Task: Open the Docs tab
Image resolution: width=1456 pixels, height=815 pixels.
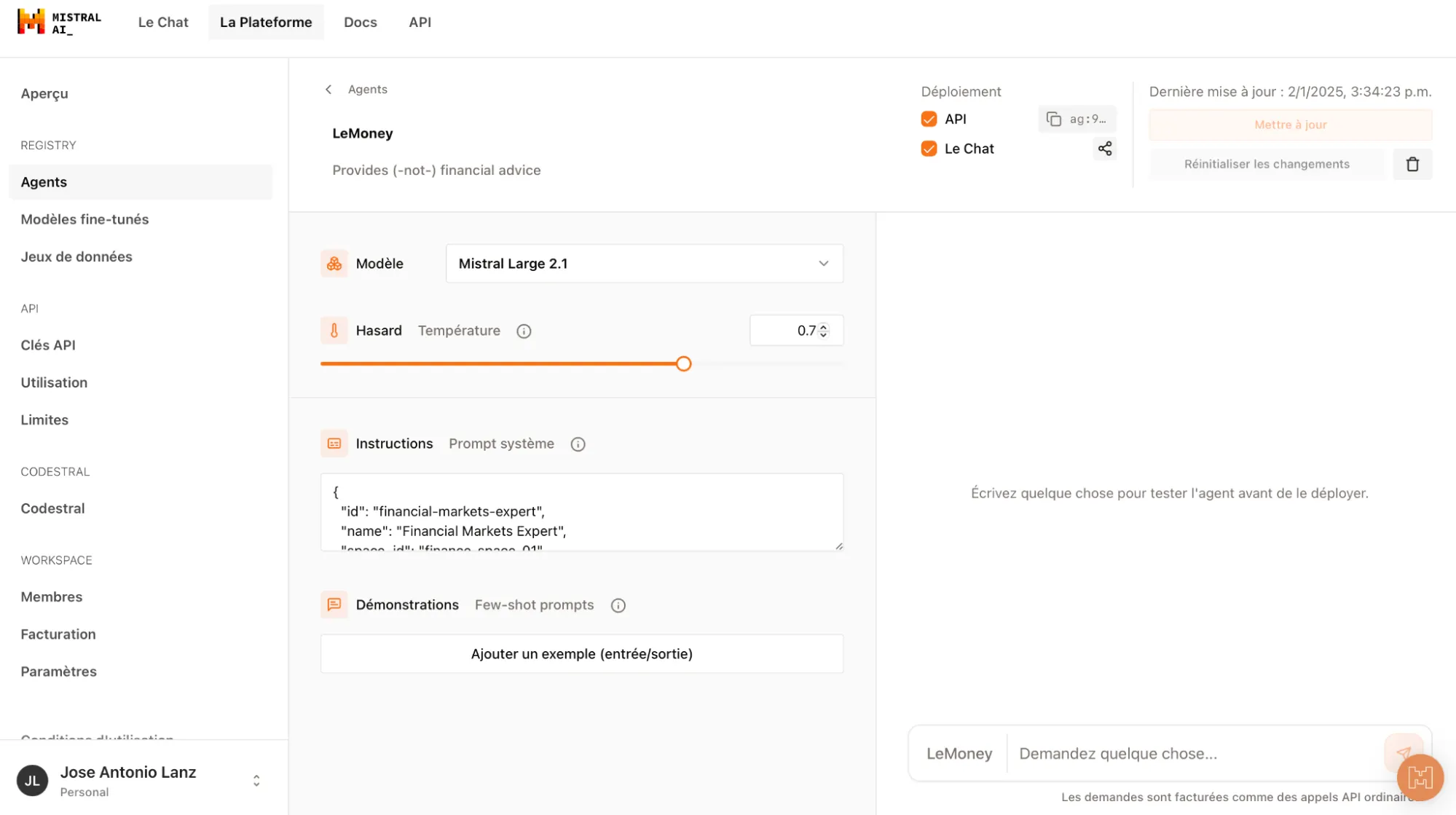Action: (360, 22)
